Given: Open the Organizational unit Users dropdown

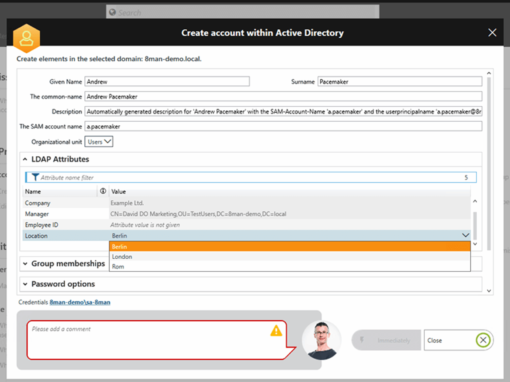Looking at the screenshot, I should (99, 142).
